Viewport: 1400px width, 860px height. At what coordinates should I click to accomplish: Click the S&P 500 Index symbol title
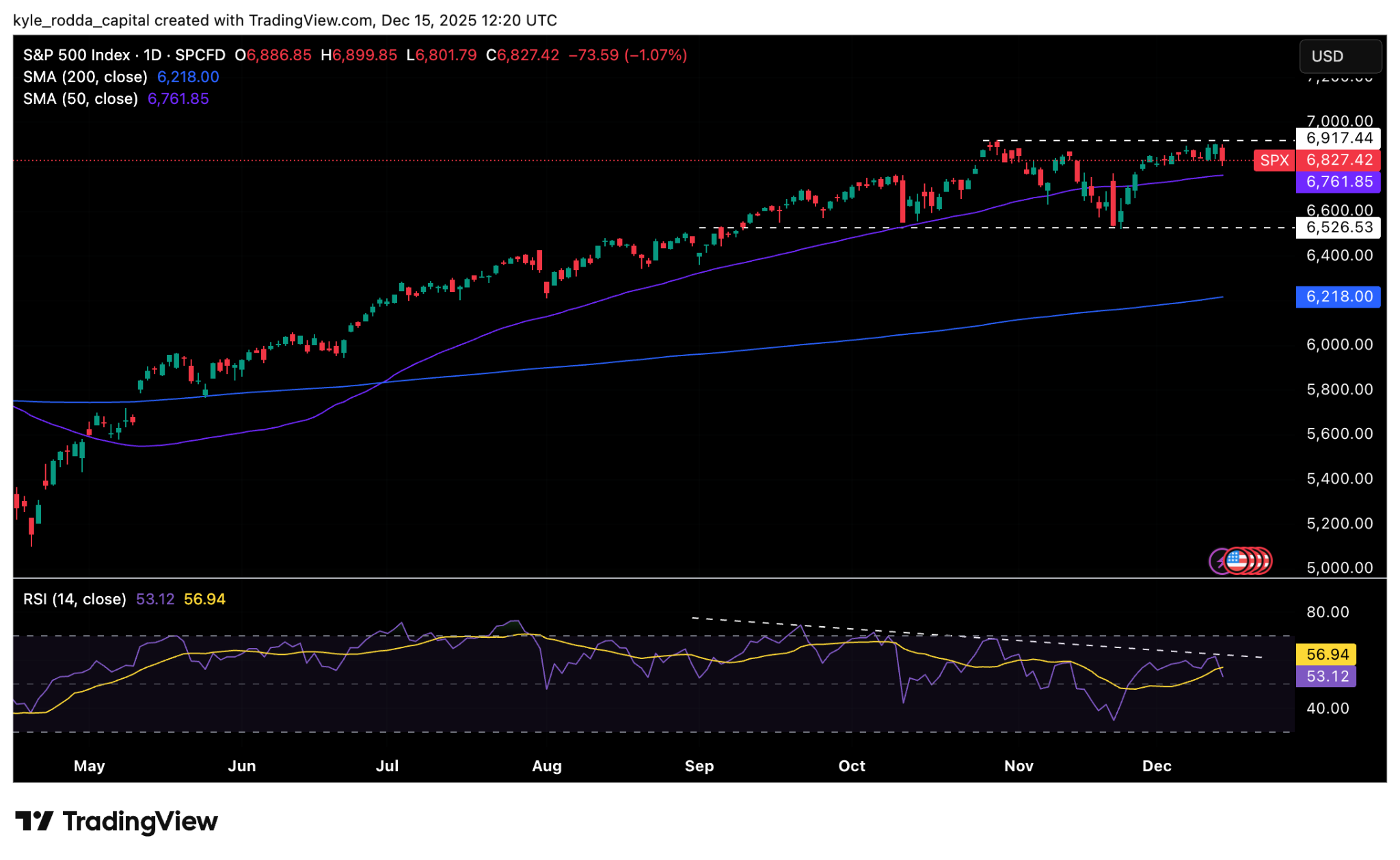[77, 55]
